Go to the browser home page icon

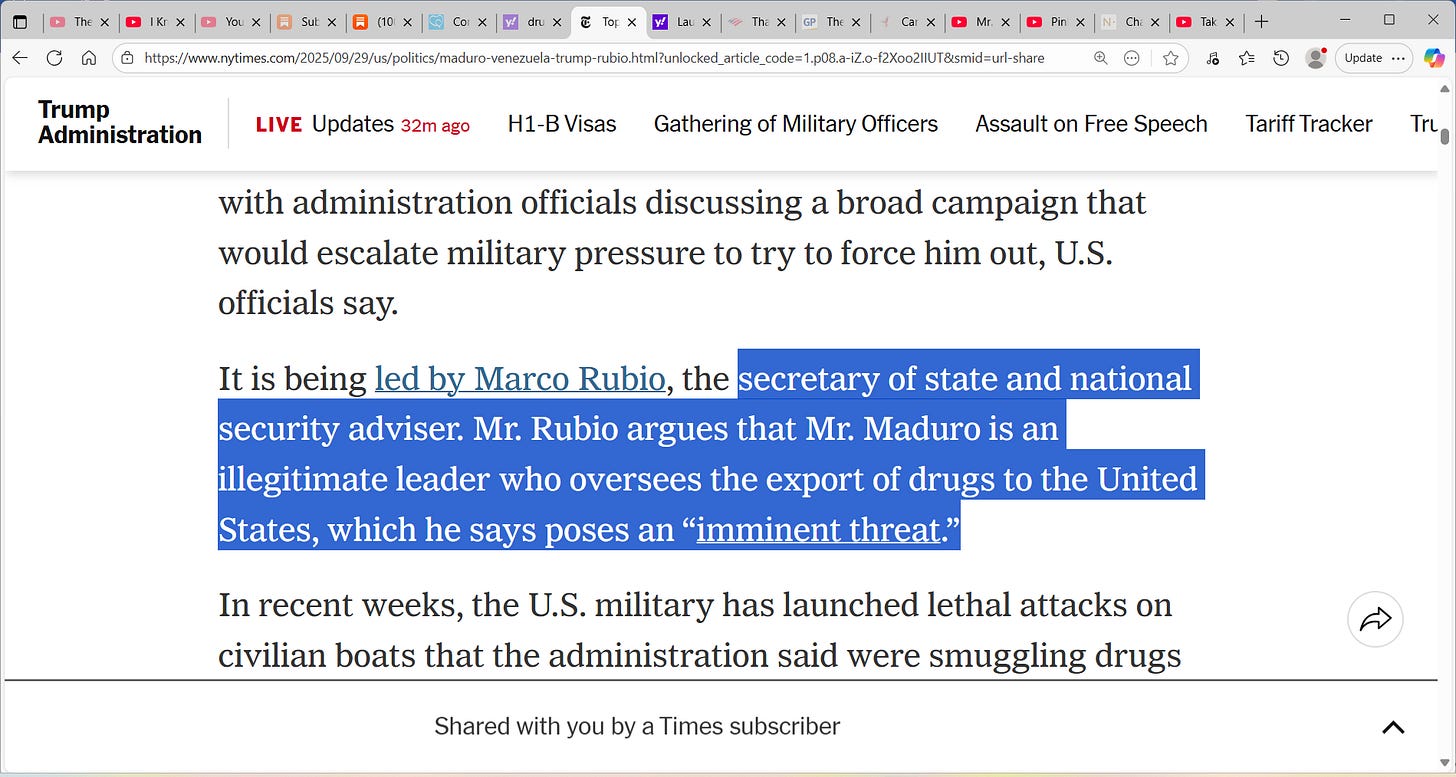89,58
